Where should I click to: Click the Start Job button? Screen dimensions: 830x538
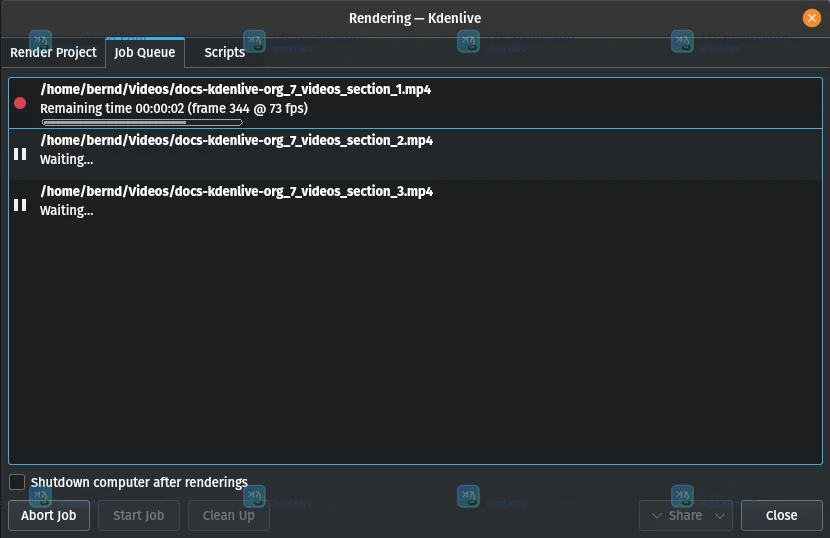(x=139, y=515)
